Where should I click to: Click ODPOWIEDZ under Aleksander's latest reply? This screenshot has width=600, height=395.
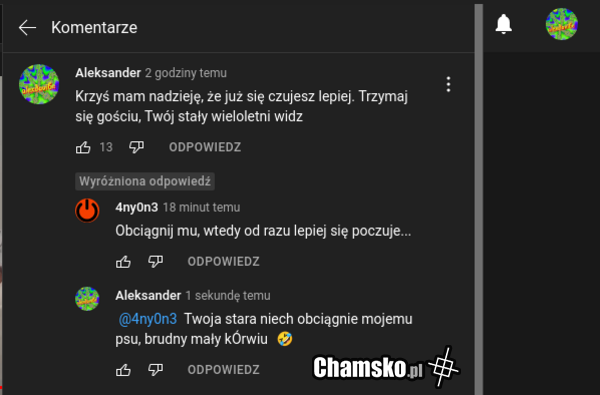coord(223,370)
